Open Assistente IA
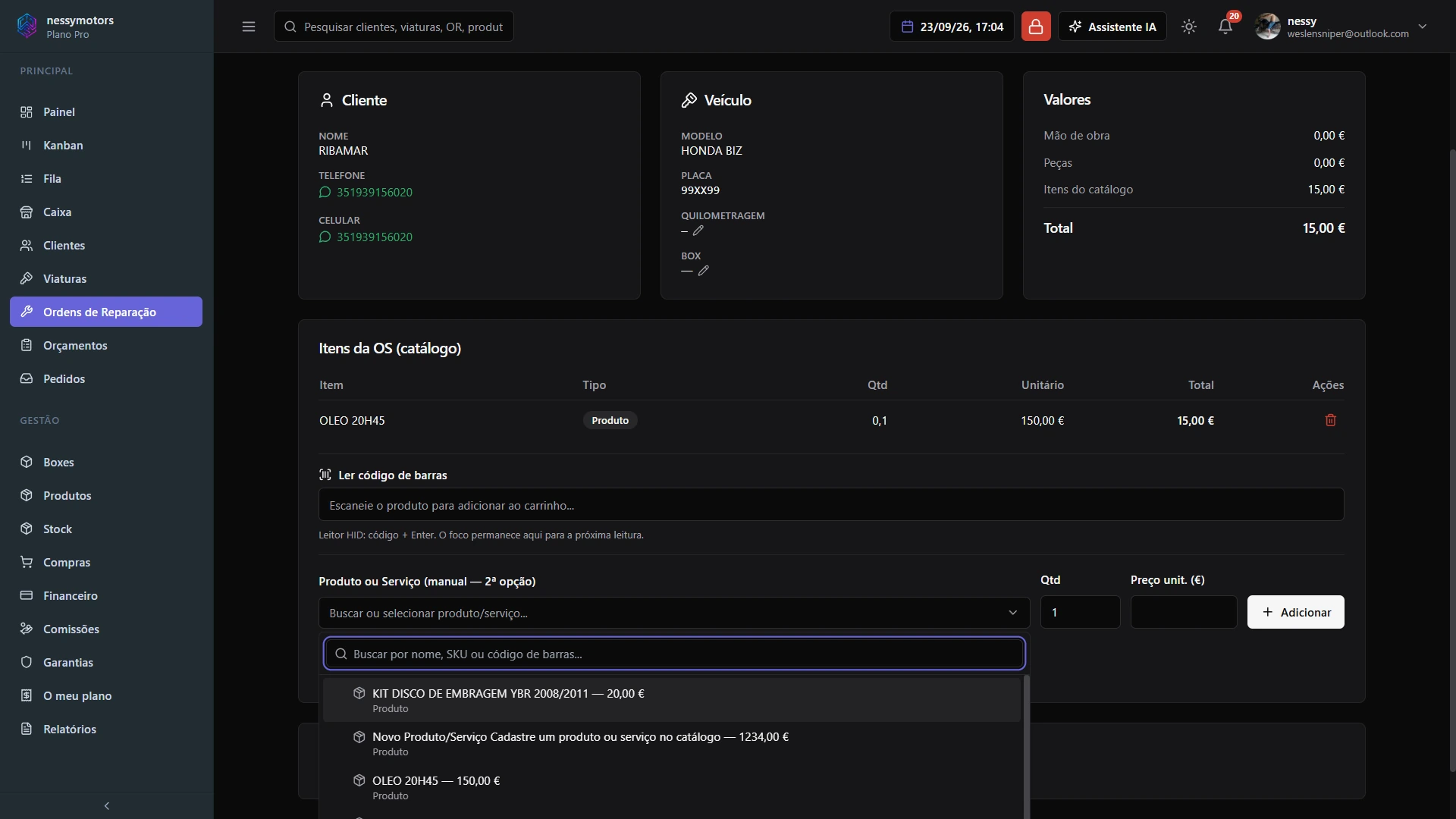Screen dimensions: 1456x819 pyautogui.click(x=1112, y=27)
